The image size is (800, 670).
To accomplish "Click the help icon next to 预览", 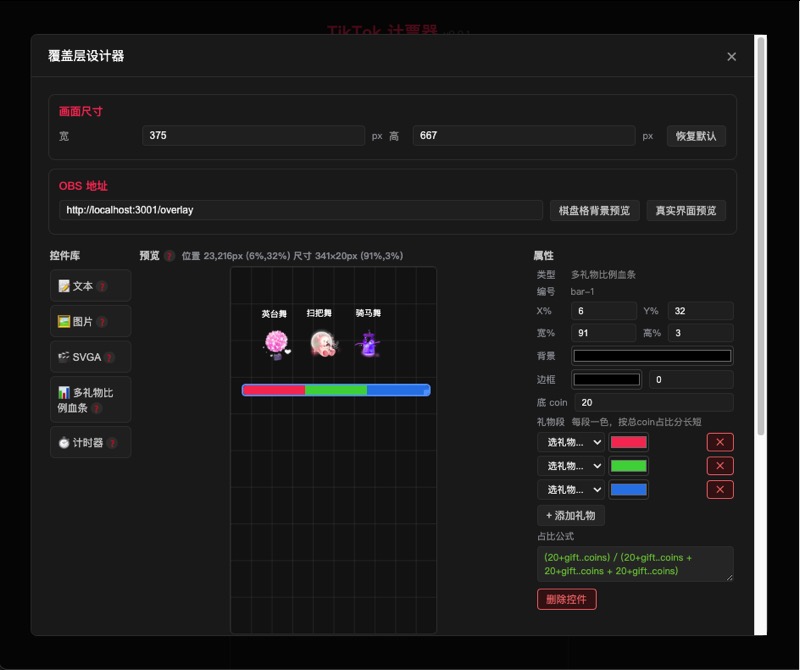I will pos(169,256).
